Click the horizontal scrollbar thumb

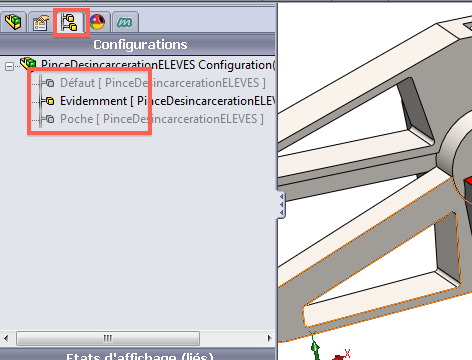[108, 338]
